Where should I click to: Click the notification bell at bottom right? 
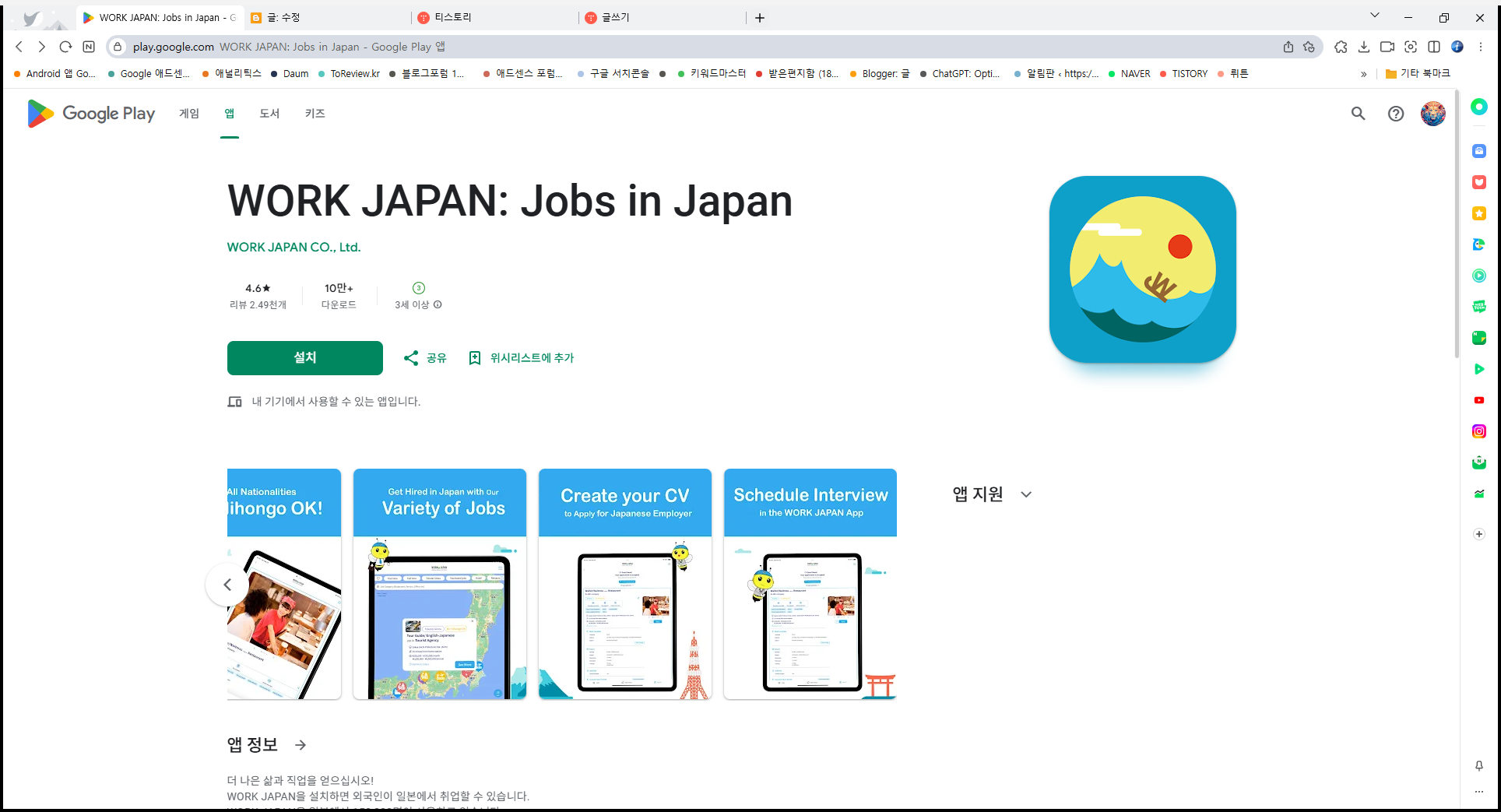[1479, 766]
